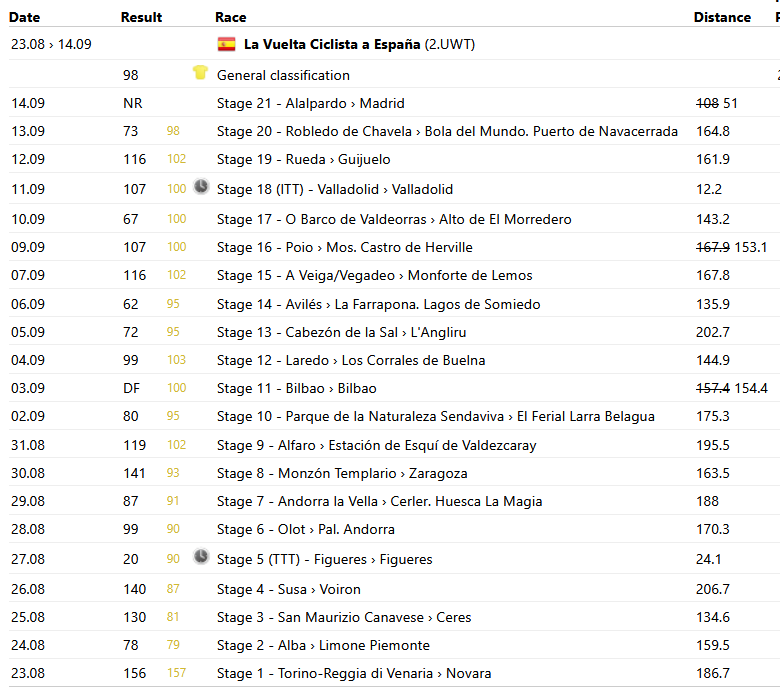Screen dimensions: 780x693
Task: Click the Date column header
Action: coord(25,17)
